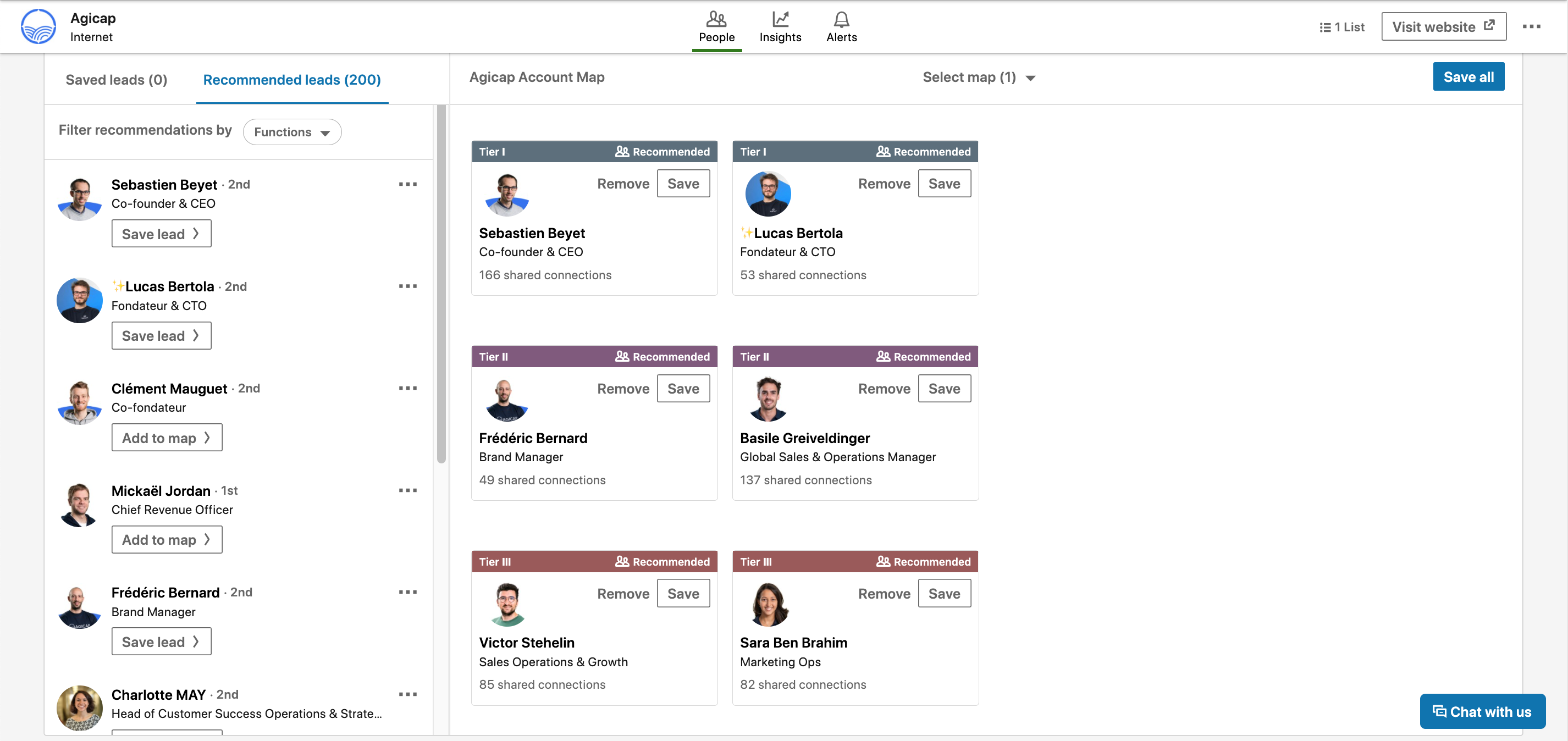Remove Basile Greiveldinger from the map
This screenshot has height=741, width=1568.
click(x=884, y=389)
